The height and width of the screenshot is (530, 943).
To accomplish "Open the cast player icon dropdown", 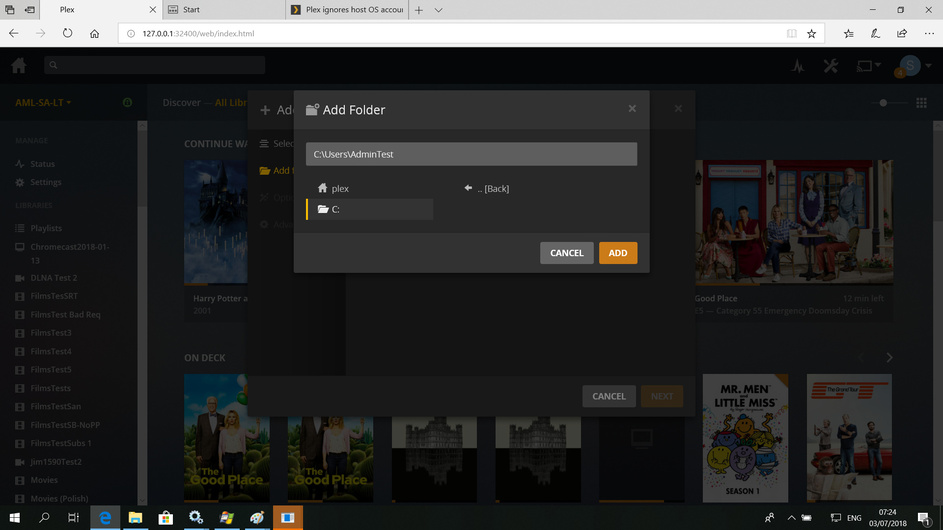I will (x=868, y=66).
